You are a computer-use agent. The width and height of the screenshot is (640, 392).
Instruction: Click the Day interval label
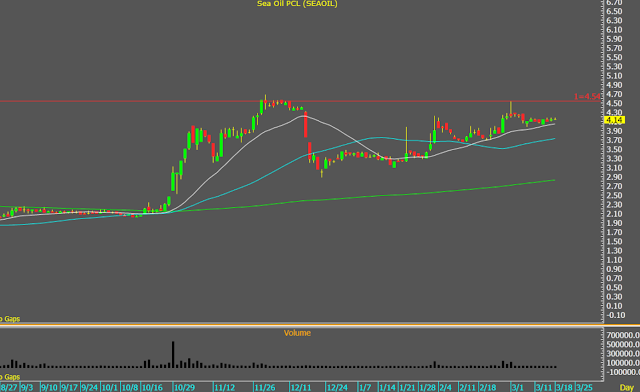[627, 387]
